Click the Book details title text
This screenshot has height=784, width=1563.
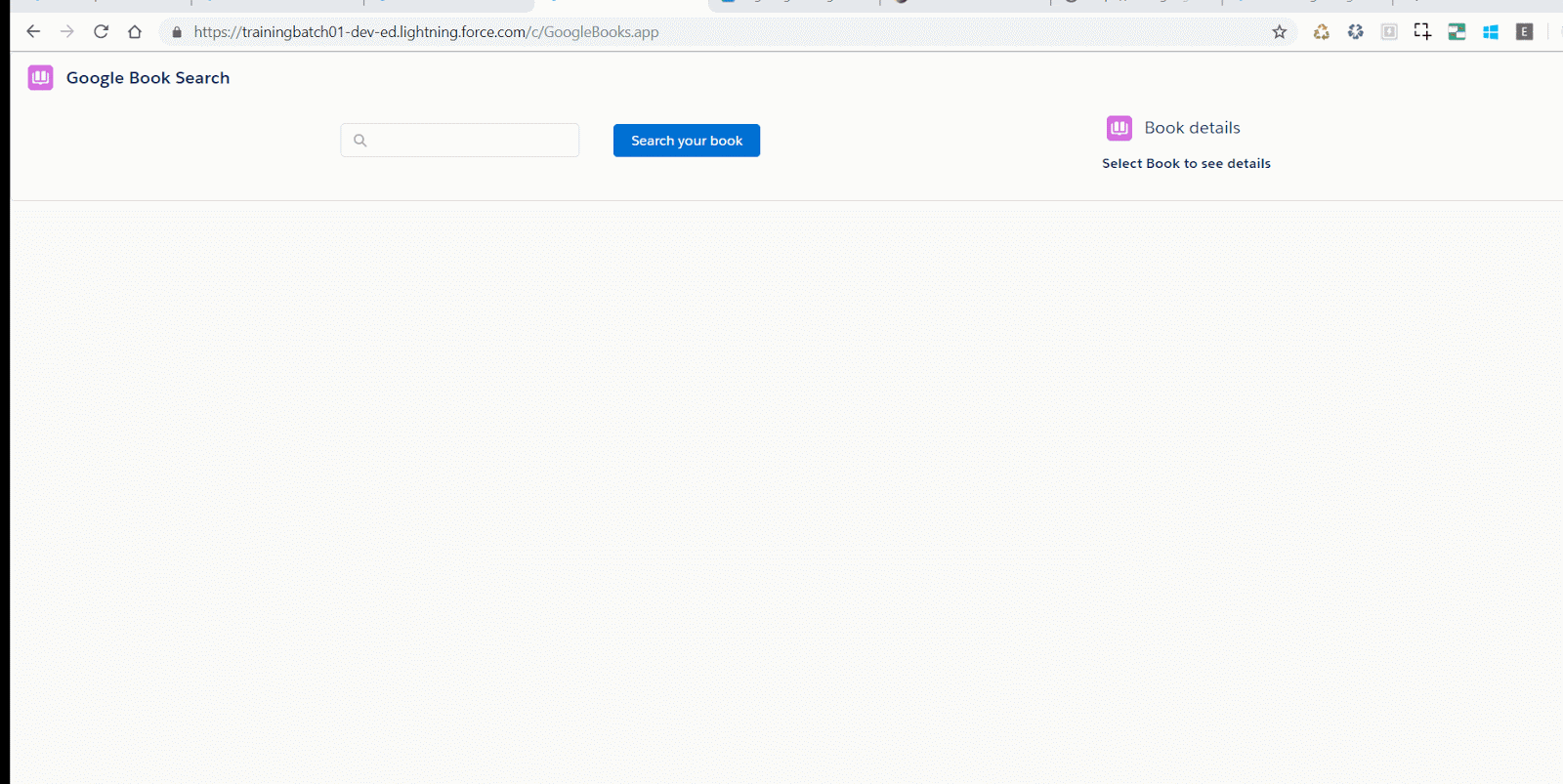[x=1193, y=128]
